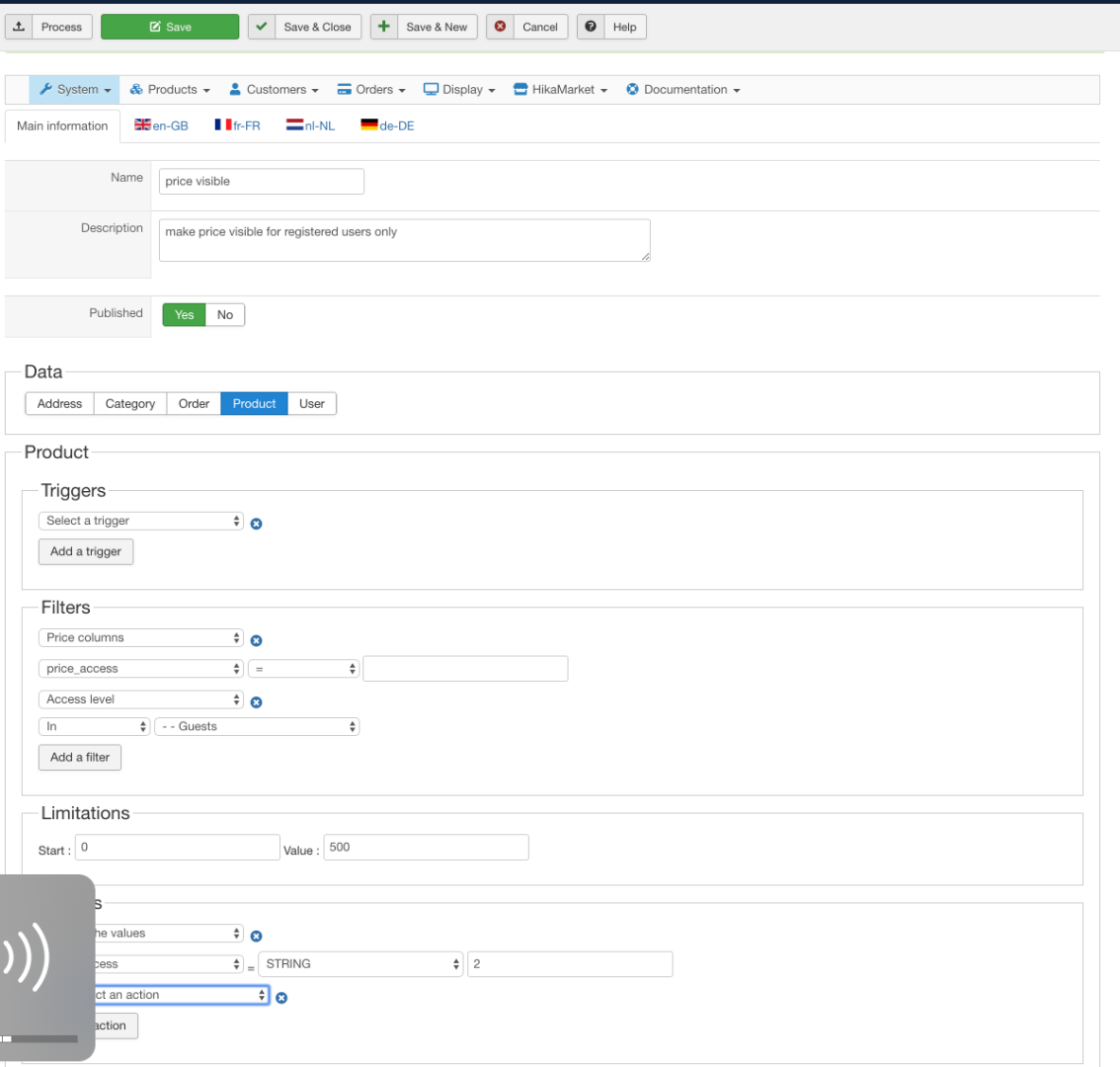Click the French flag icon for fr-FR
1120x1067 pixels.
point(223,124)
